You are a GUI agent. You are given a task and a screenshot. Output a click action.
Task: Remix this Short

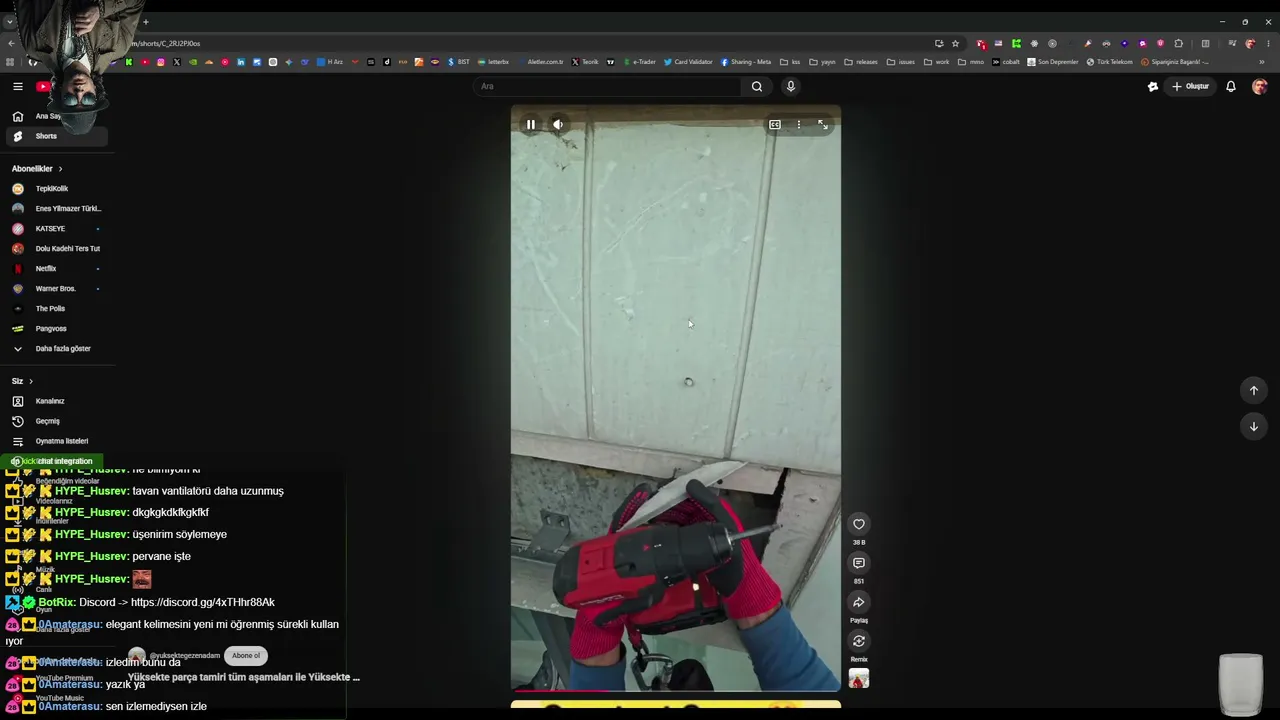coord(858,641)
